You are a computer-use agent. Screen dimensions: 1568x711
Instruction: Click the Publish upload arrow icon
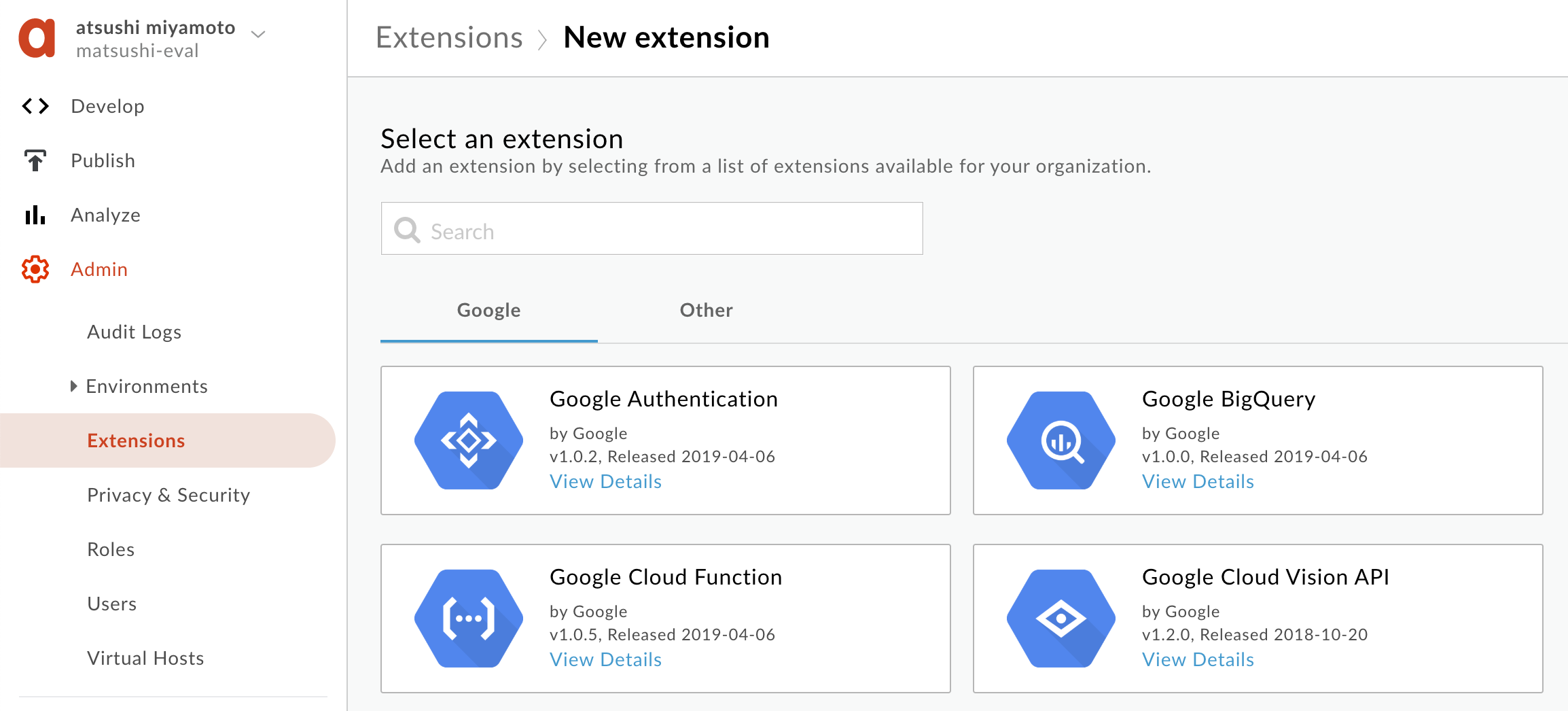click(35, 160)
